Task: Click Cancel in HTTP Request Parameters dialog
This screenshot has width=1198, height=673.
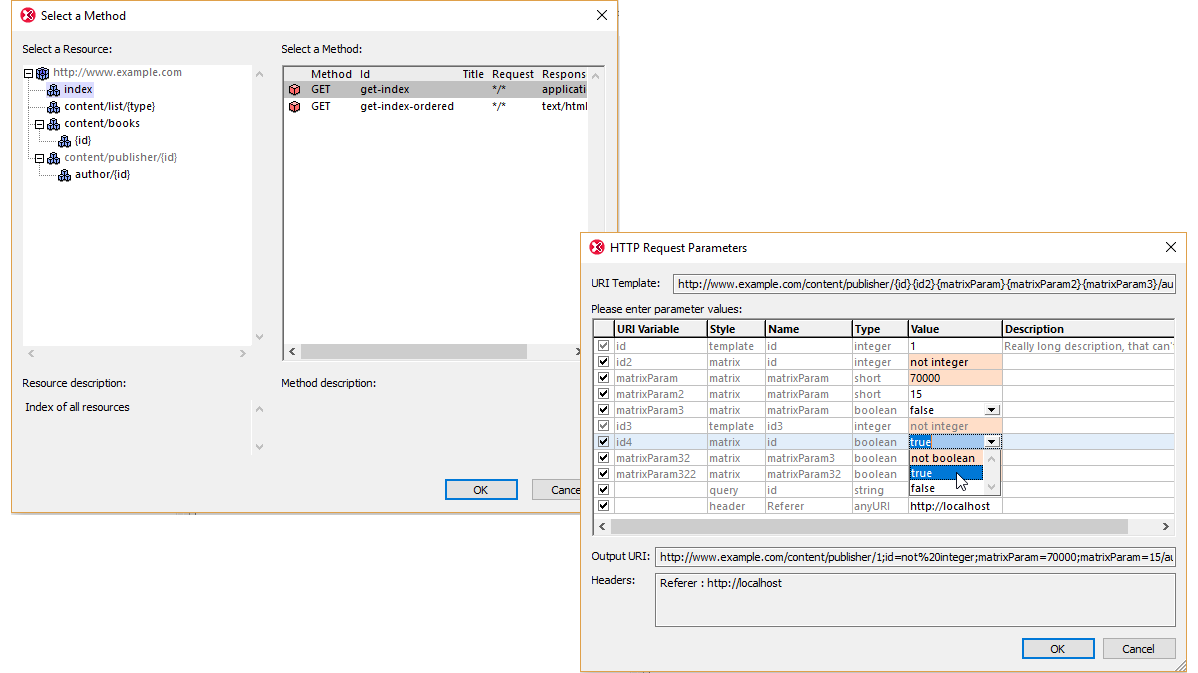Action: pos(1138,649)
